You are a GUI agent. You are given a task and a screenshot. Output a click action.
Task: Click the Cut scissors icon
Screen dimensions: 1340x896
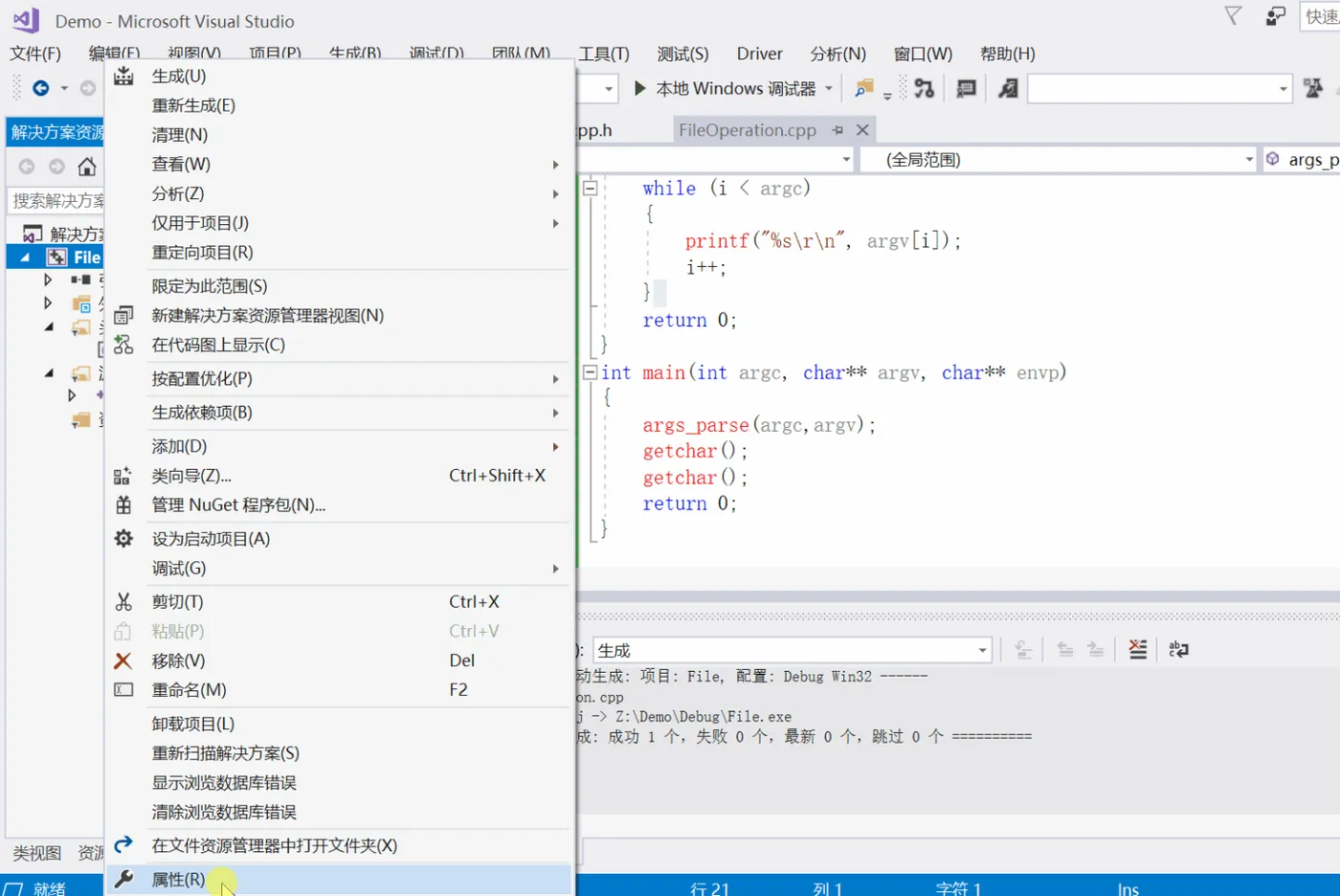coord(123,602)
